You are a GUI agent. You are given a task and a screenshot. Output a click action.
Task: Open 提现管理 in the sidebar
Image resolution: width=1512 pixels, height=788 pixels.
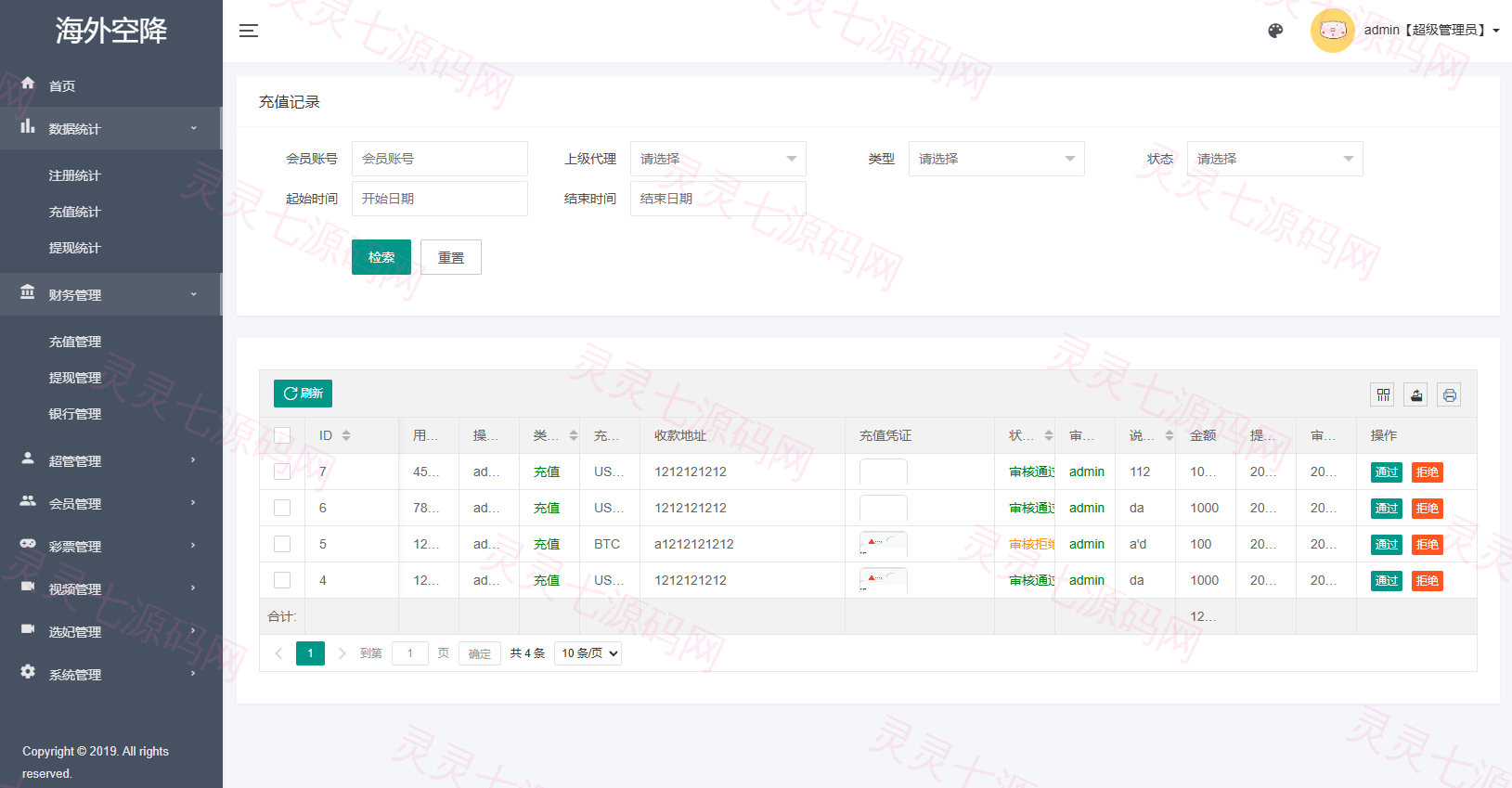75,378
